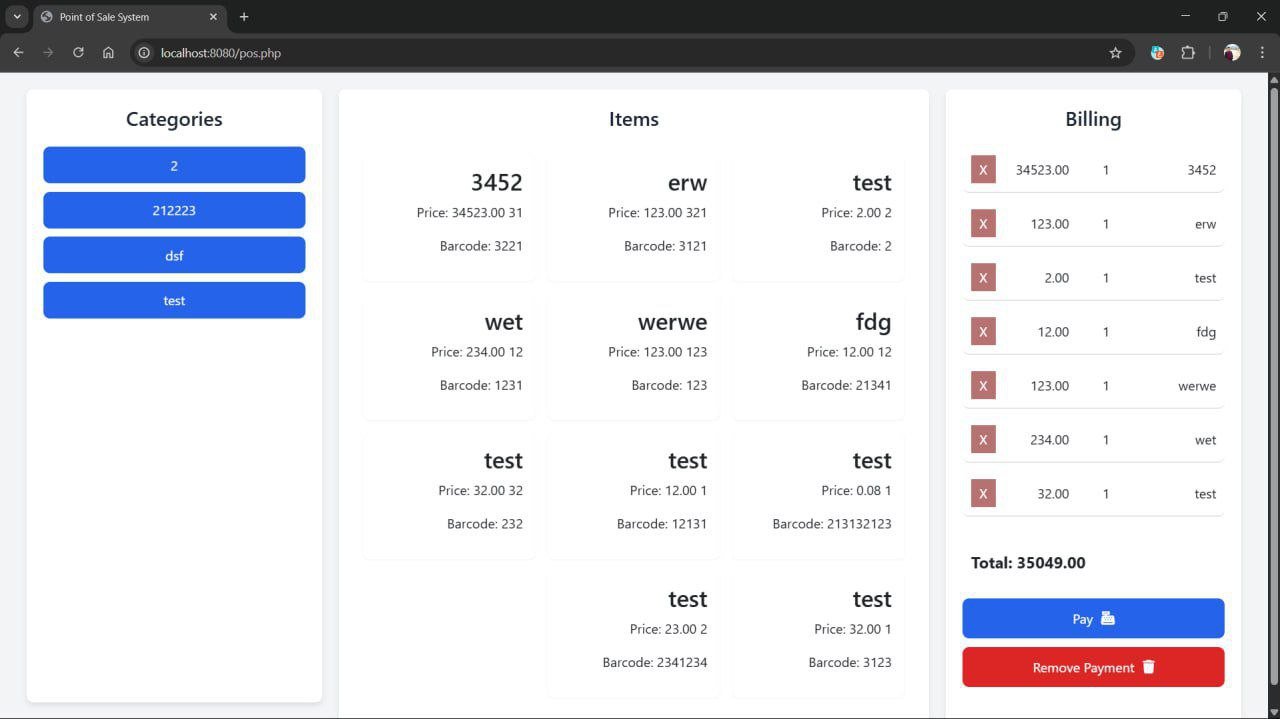Open the browser extensions puzzle icon
The image size is (1280, 719).
tap(1188, 53)
